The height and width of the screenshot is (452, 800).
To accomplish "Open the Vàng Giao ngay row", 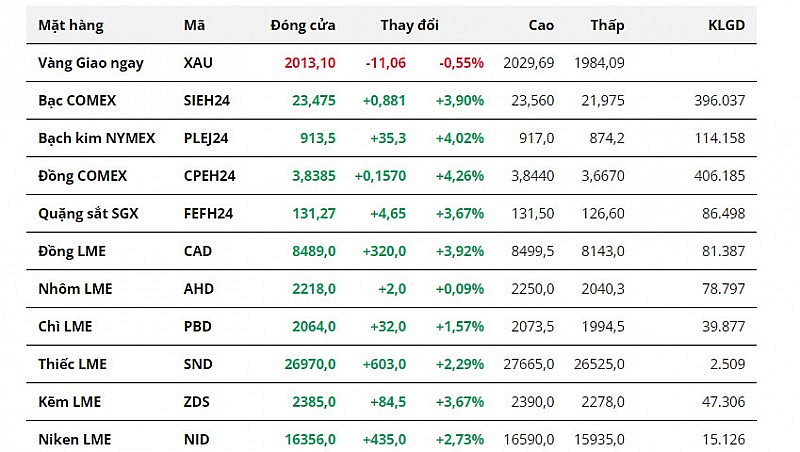I will 91,63.
